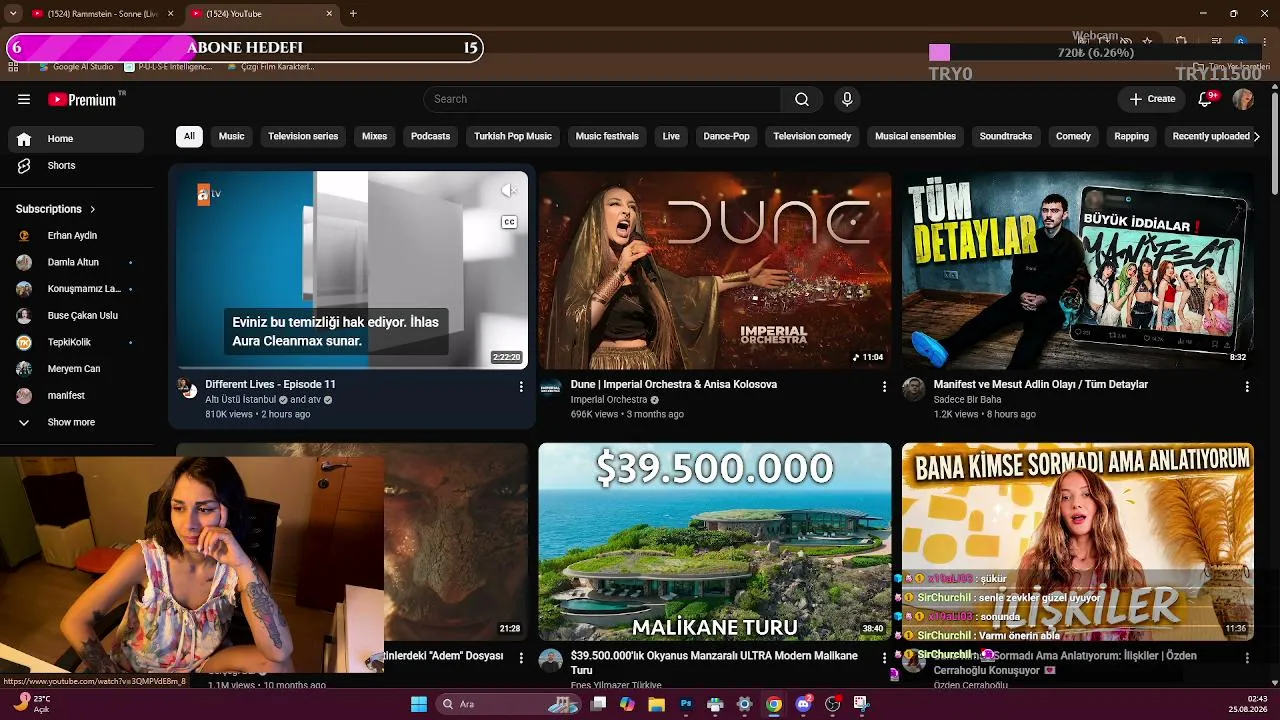
Task: Open Photoshop from the taskbar
Action: [686, 704]
